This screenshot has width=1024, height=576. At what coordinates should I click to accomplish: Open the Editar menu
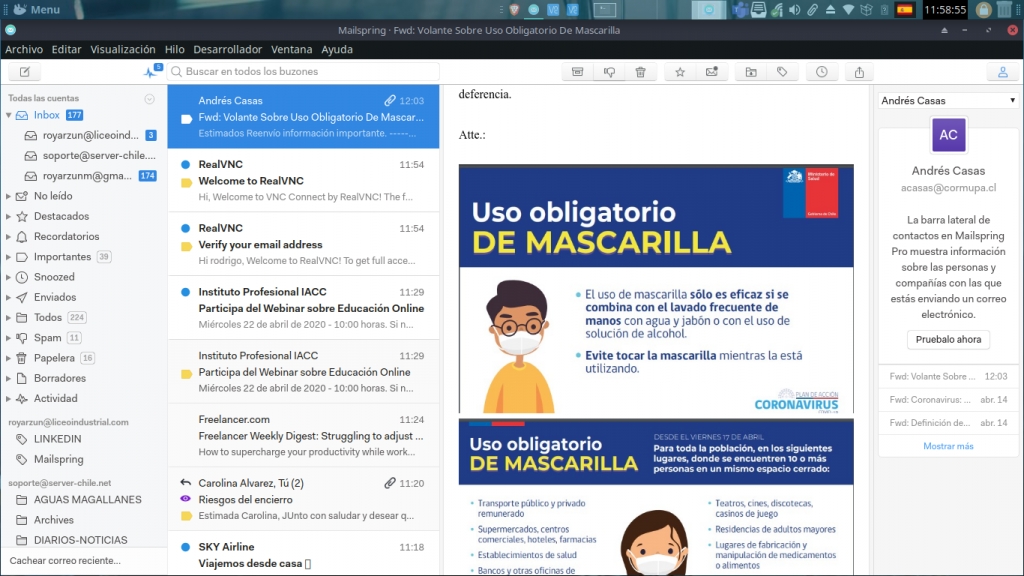67,49
